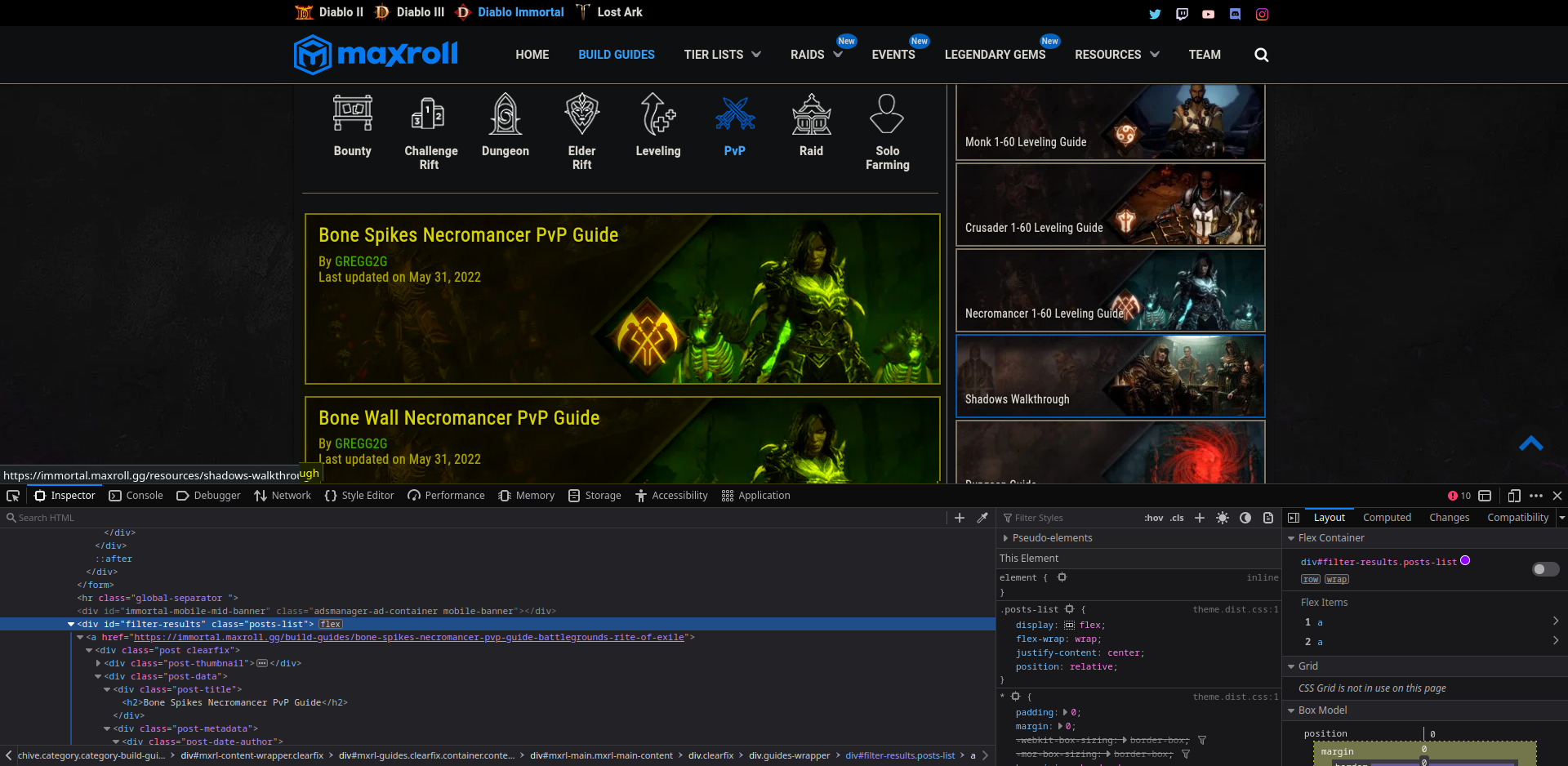Open Maxroll Twitch channel icon
1568x766 pixels.
click(x=1182, y=14)
